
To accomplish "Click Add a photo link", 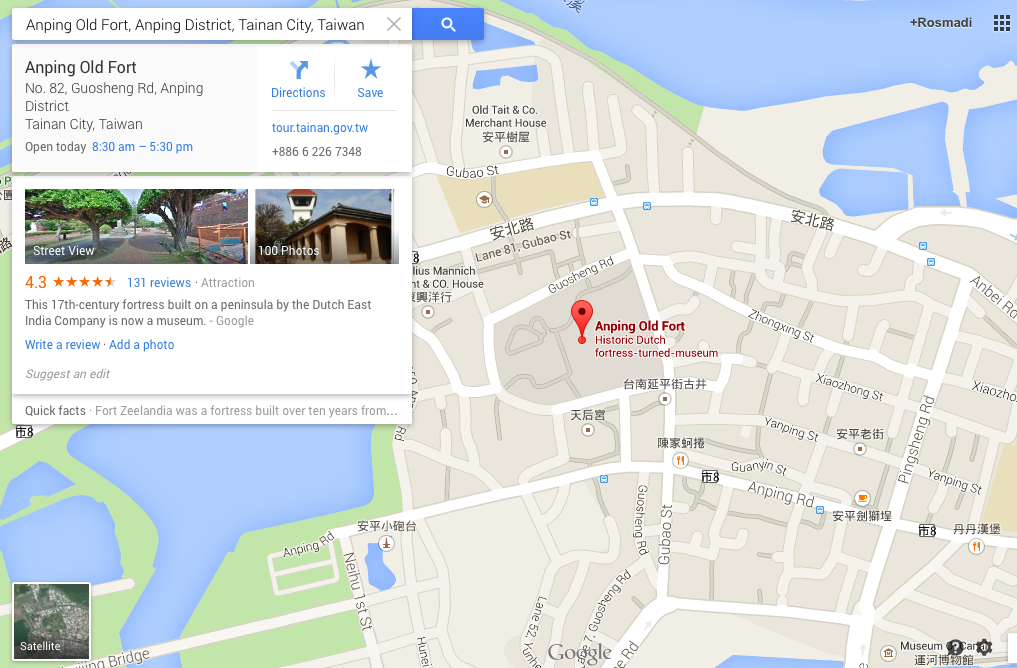I will tap(141, 345).
